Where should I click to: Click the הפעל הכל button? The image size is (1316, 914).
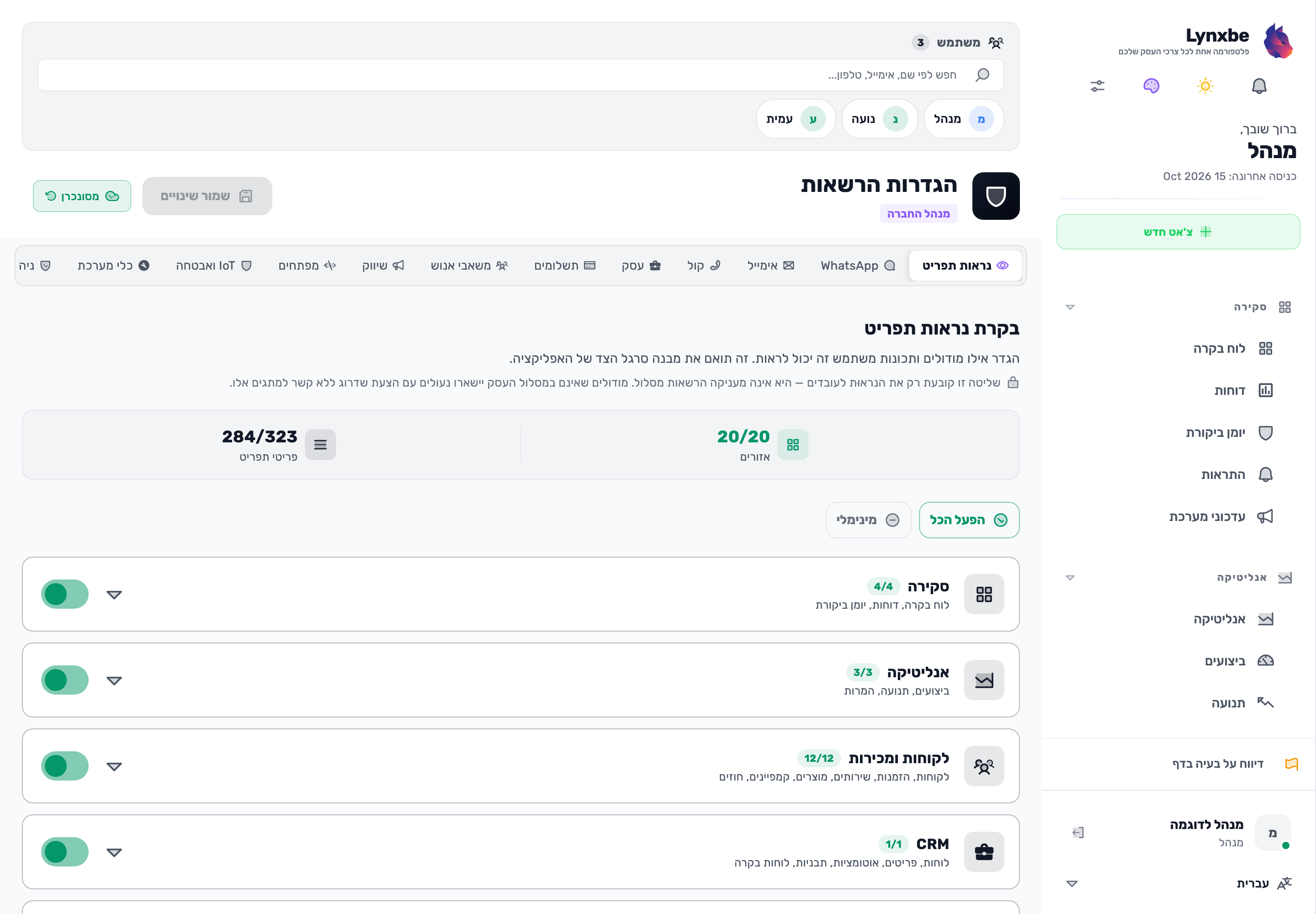pyautogui.click(x=969, y=520)
